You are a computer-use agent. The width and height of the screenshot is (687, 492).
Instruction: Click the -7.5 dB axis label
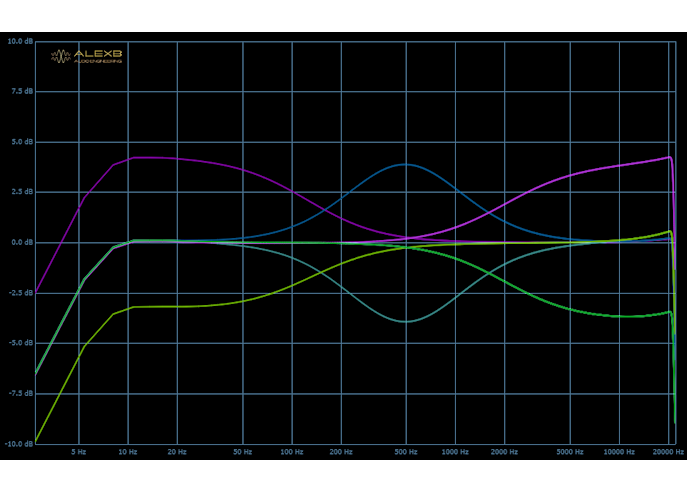[21, 393]
